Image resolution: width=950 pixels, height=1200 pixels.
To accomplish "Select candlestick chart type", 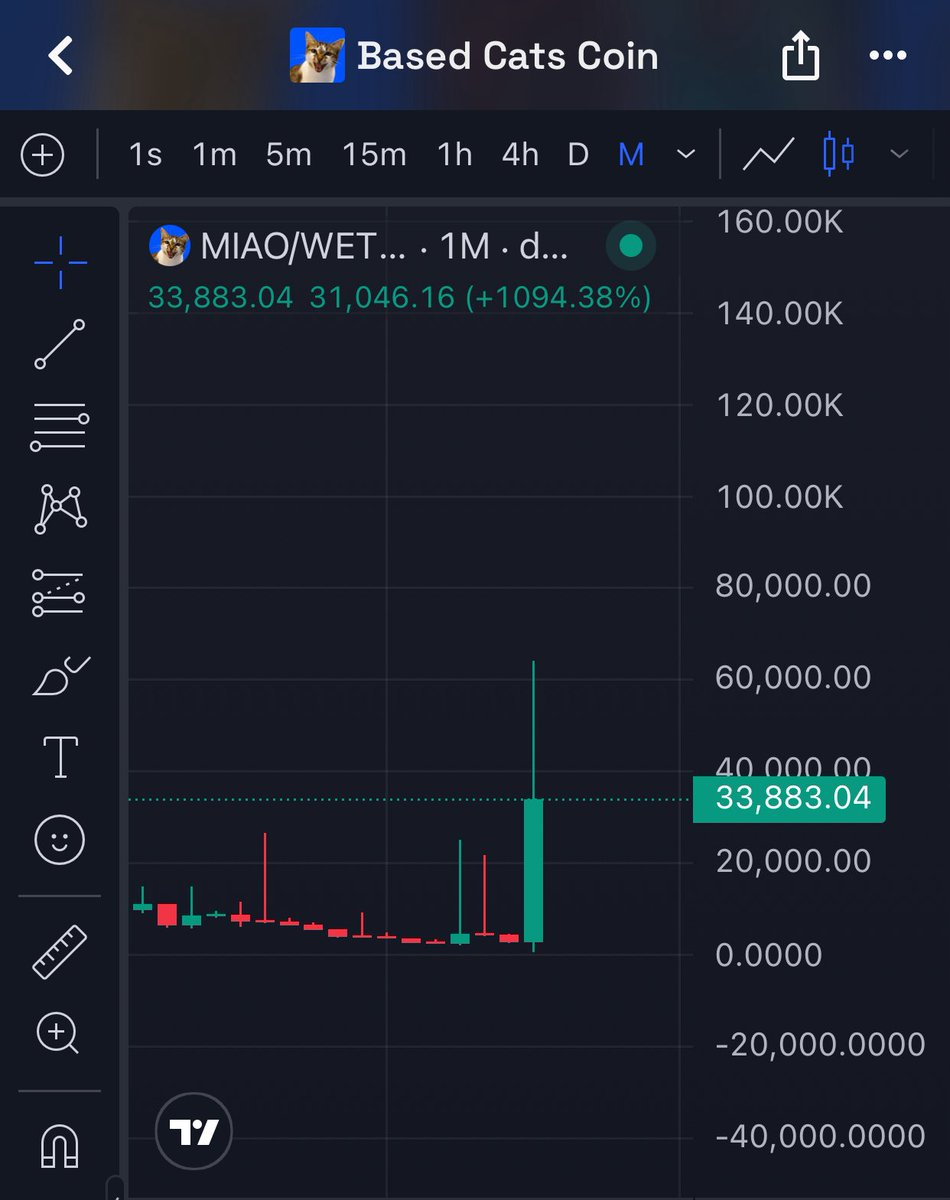I will 838,155.
